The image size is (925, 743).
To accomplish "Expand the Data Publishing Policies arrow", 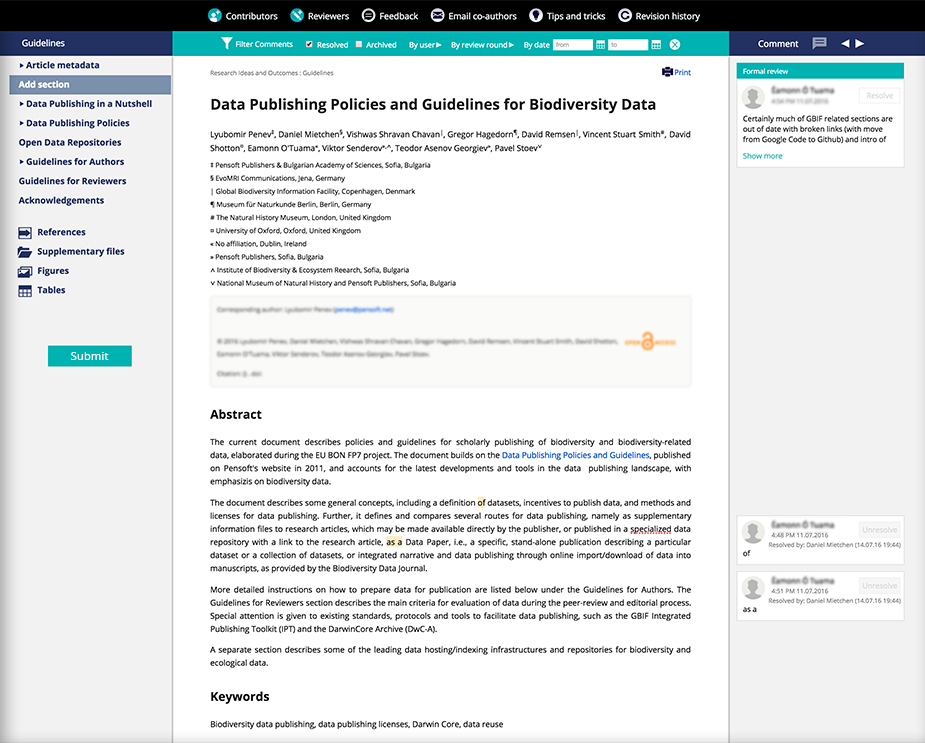I will pos(21,123).
